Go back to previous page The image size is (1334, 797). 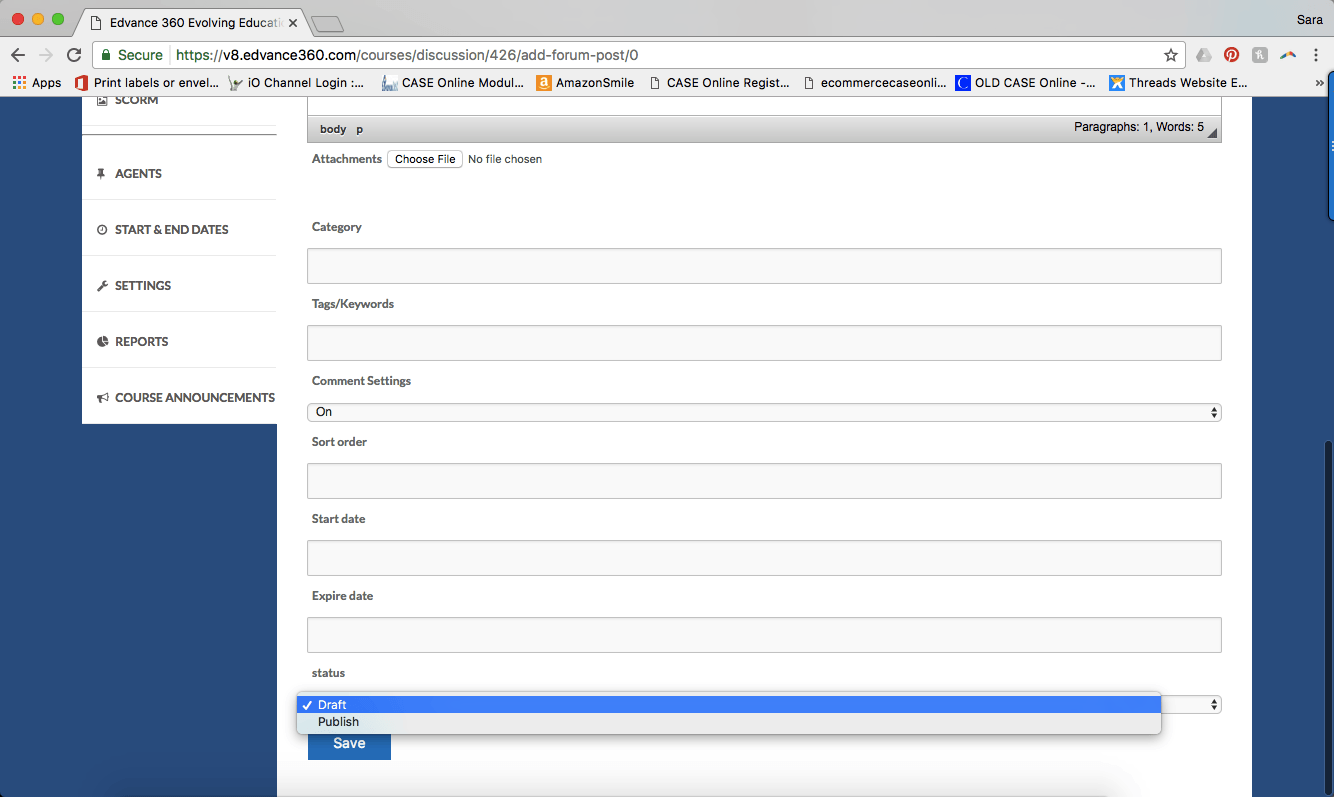18,55
